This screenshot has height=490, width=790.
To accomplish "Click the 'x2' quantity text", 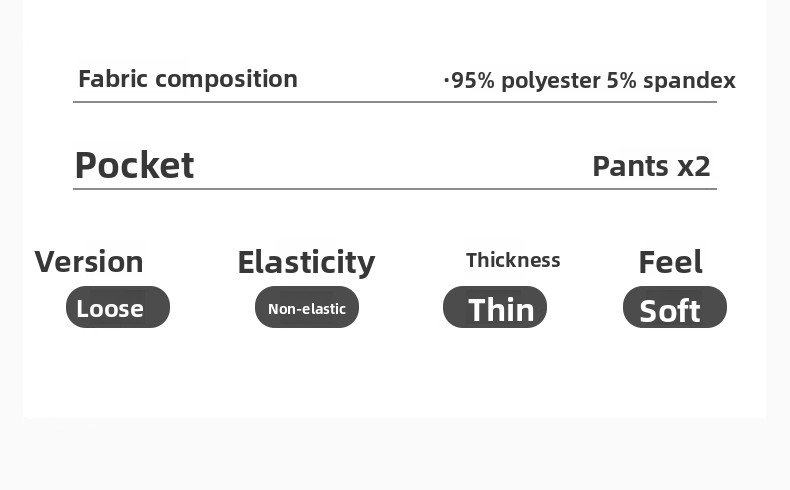I will point(694,166).
